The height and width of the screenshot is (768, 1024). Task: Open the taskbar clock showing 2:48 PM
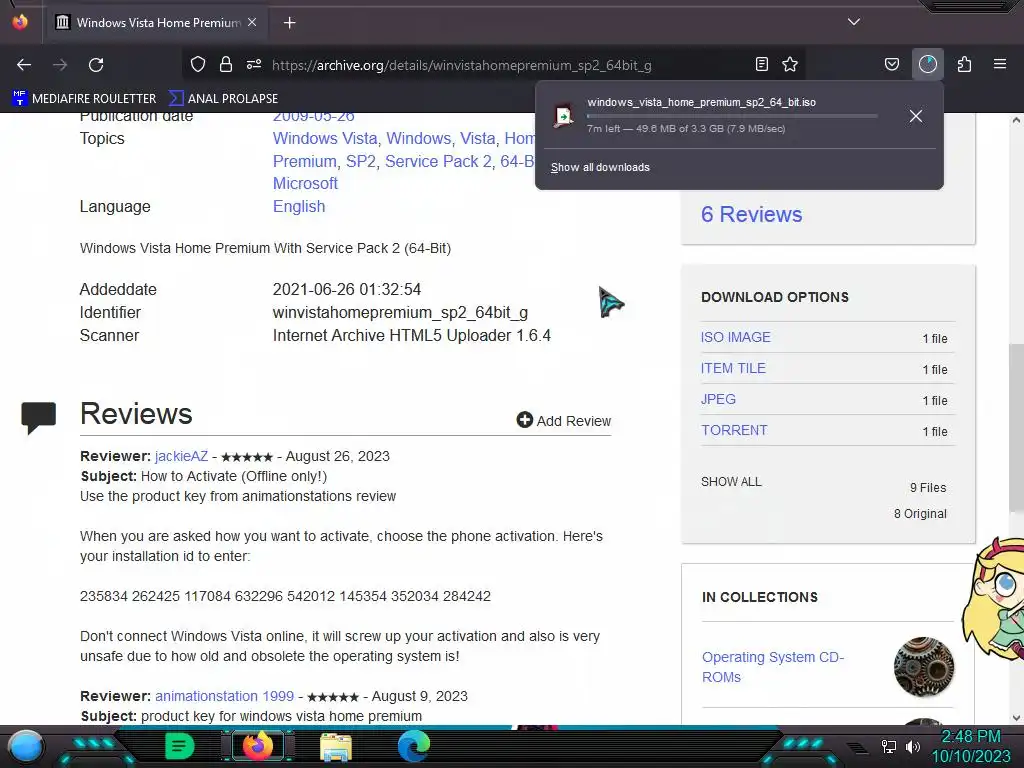tap(971, 746)
